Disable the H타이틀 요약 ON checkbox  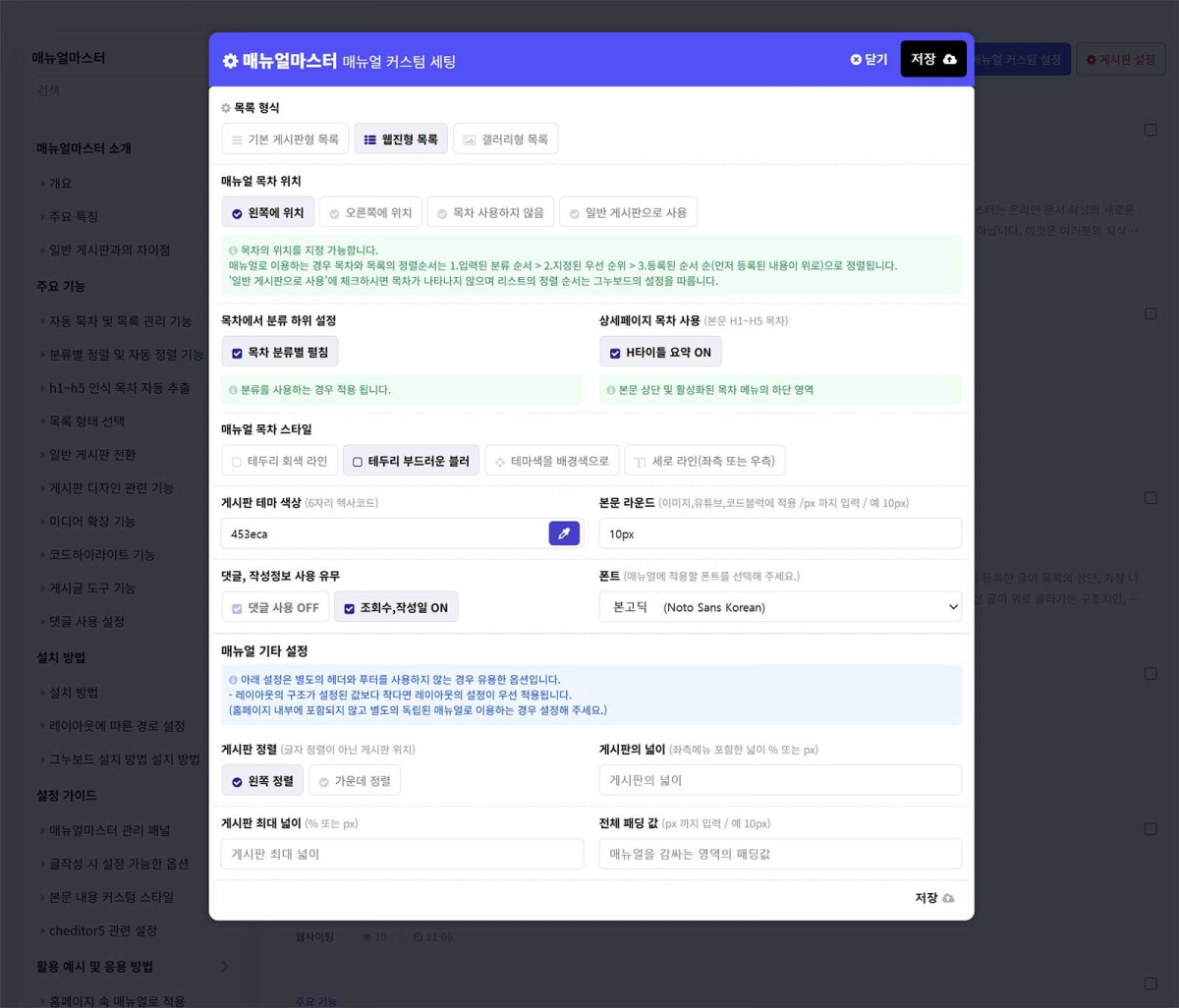(615, 353)
